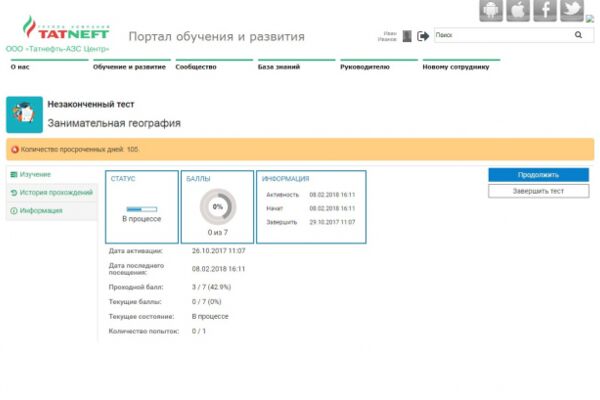Visit the Facebook page icon

pos(545,10)
